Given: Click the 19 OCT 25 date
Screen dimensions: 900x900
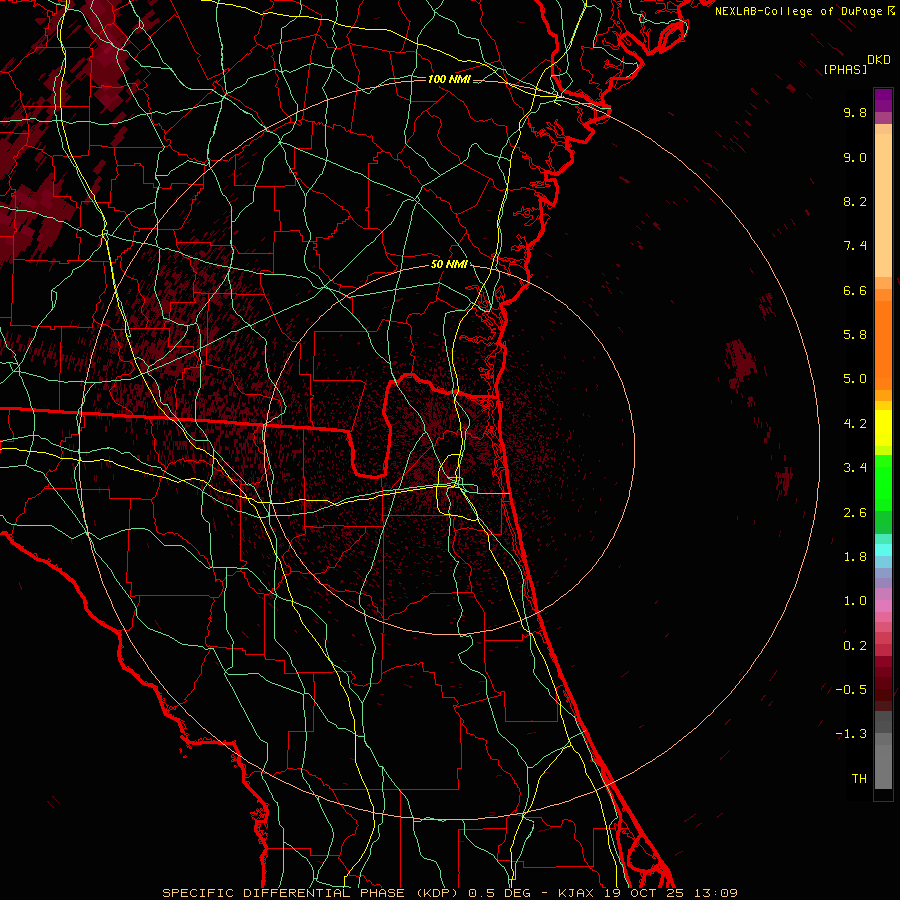Looking at the screenshot, I should pyautogui.click(x=645, y=893).
